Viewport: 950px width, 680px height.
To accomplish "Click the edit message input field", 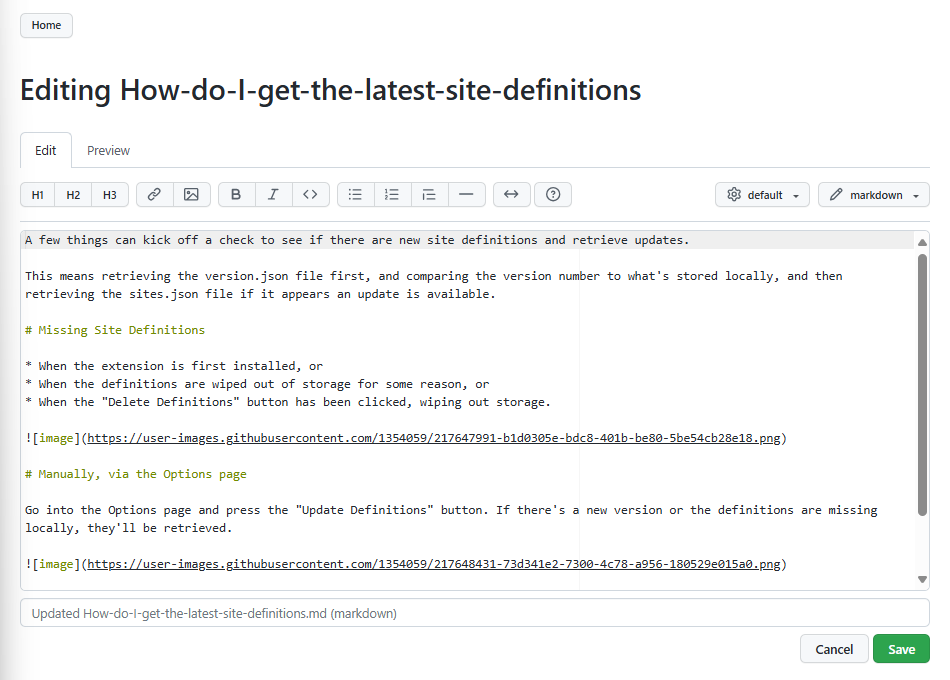I will (x=474, y=613).
